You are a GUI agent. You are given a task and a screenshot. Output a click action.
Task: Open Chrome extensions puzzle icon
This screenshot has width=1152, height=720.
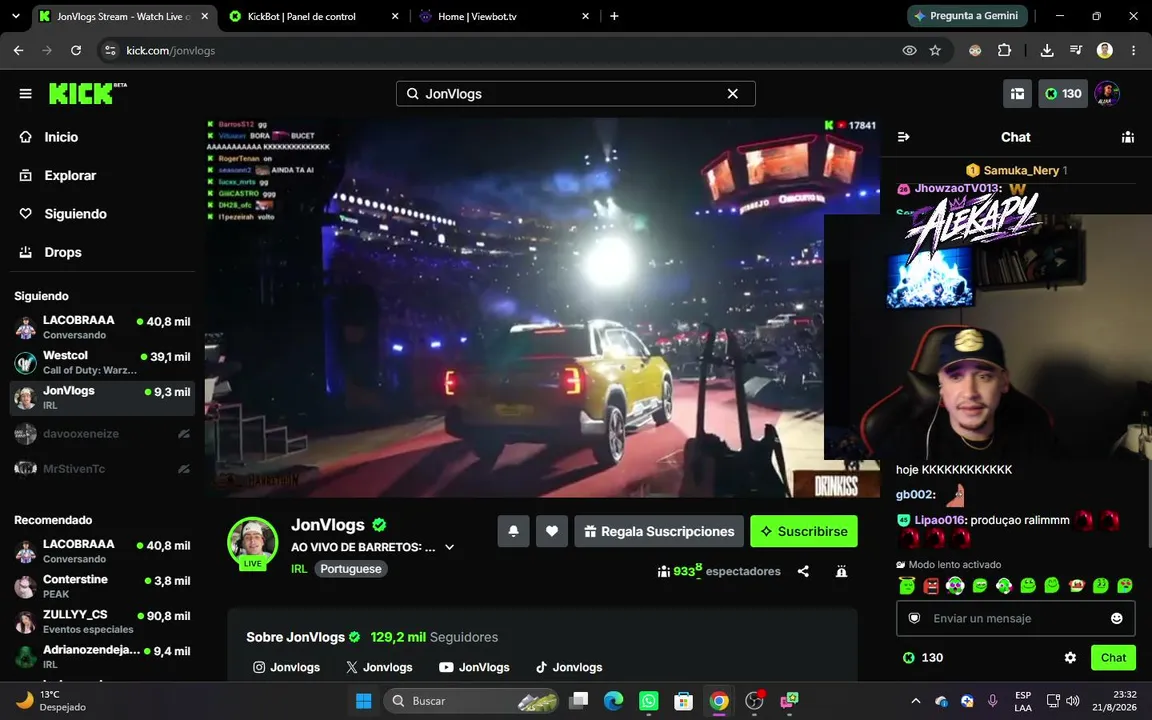pos(1004,51)
